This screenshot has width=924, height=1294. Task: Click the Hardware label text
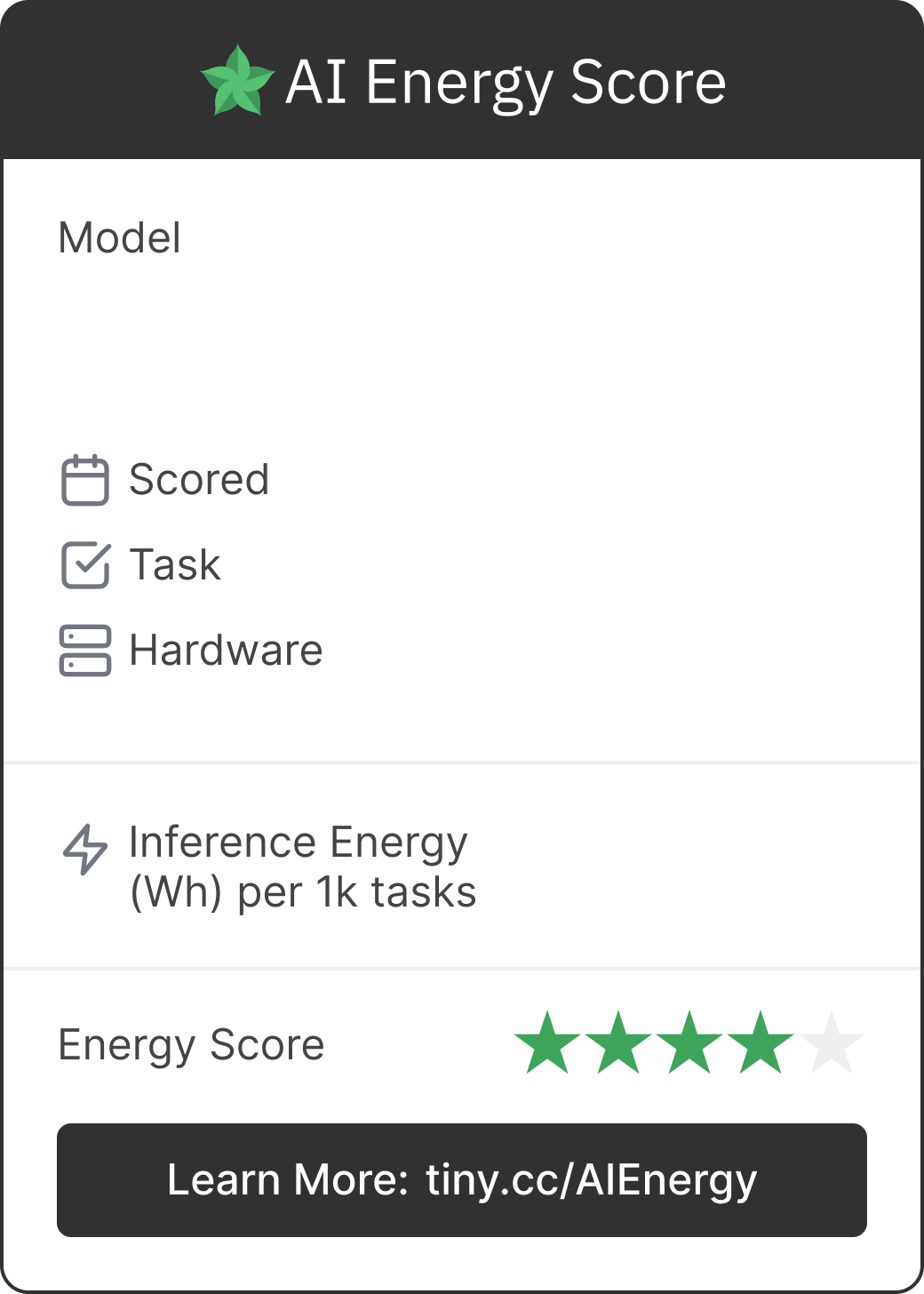click(226, 651)
